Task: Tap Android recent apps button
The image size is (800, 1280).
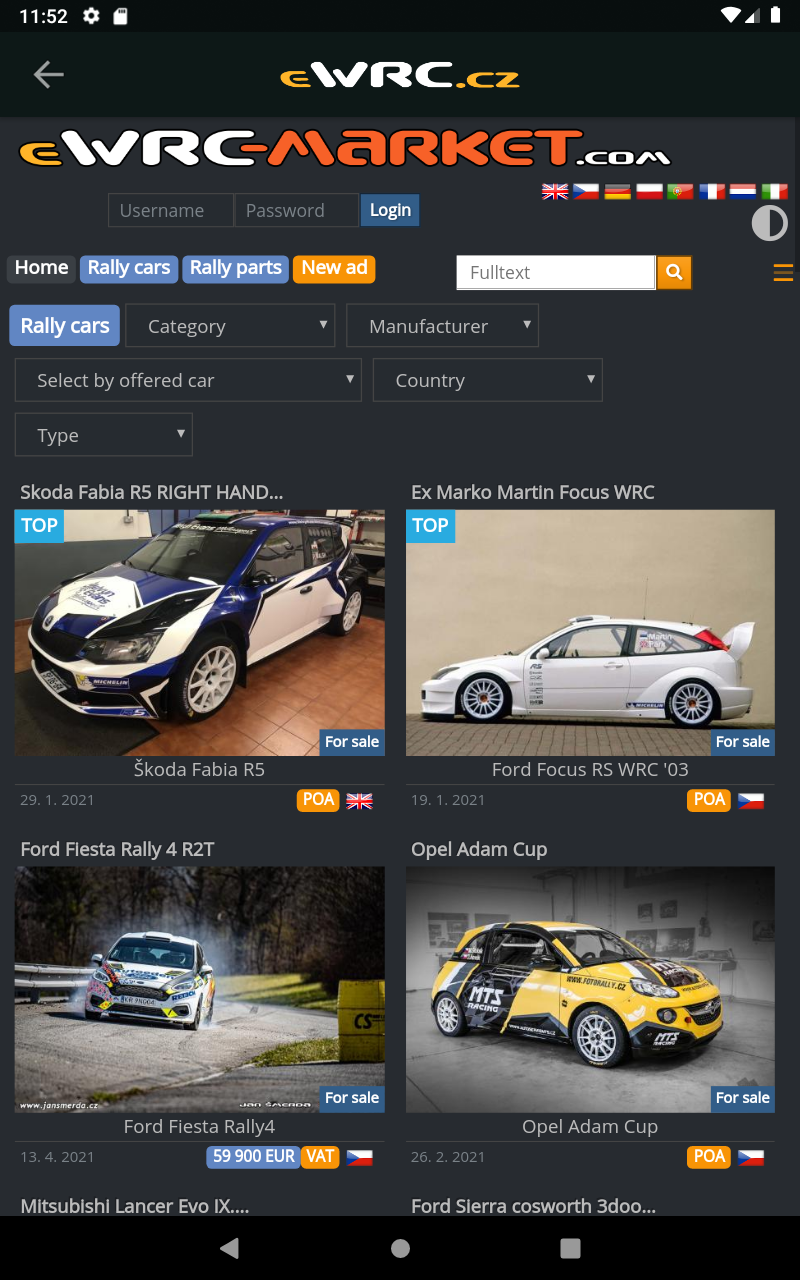Action: pos(570,1248)
